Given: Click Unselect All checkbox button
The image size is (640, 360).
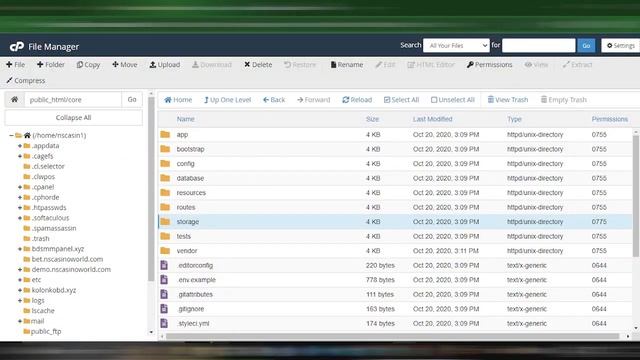Looking at the screenshot, I should click(453, 100).
